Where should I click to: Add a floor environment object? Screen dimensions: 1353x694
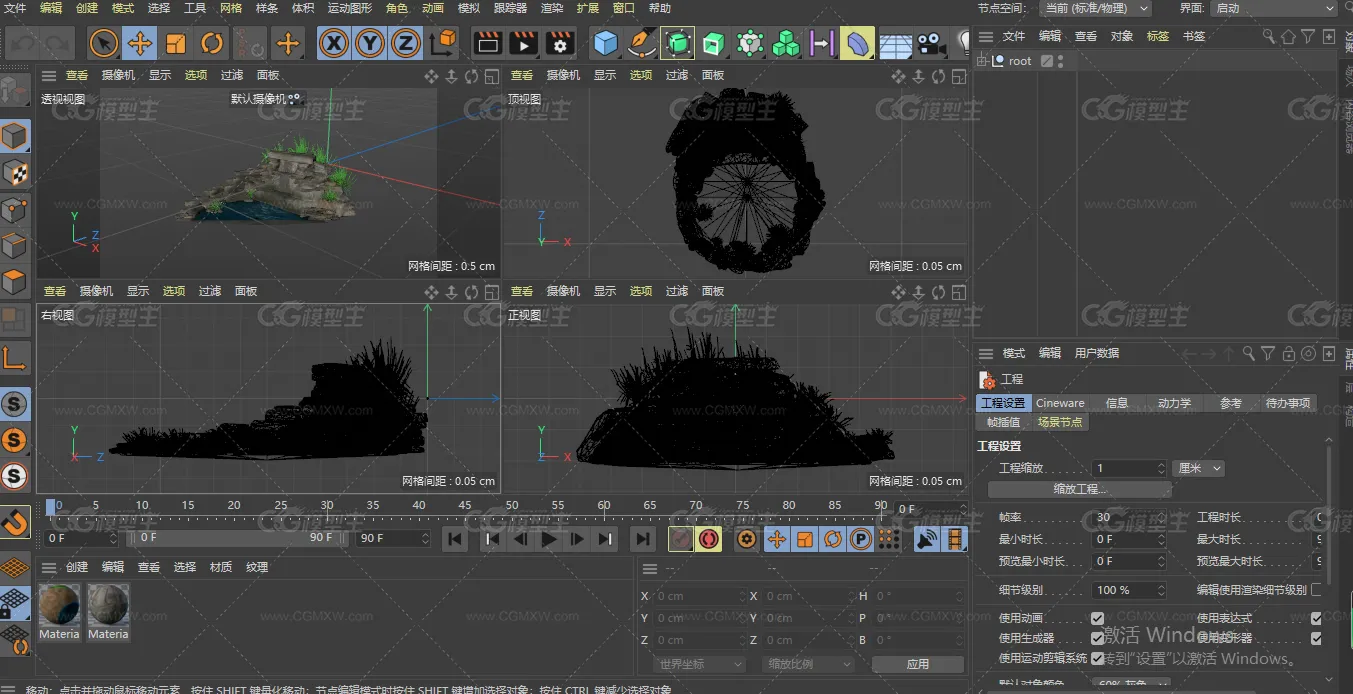pyautogui.click(x=895, y=43)
